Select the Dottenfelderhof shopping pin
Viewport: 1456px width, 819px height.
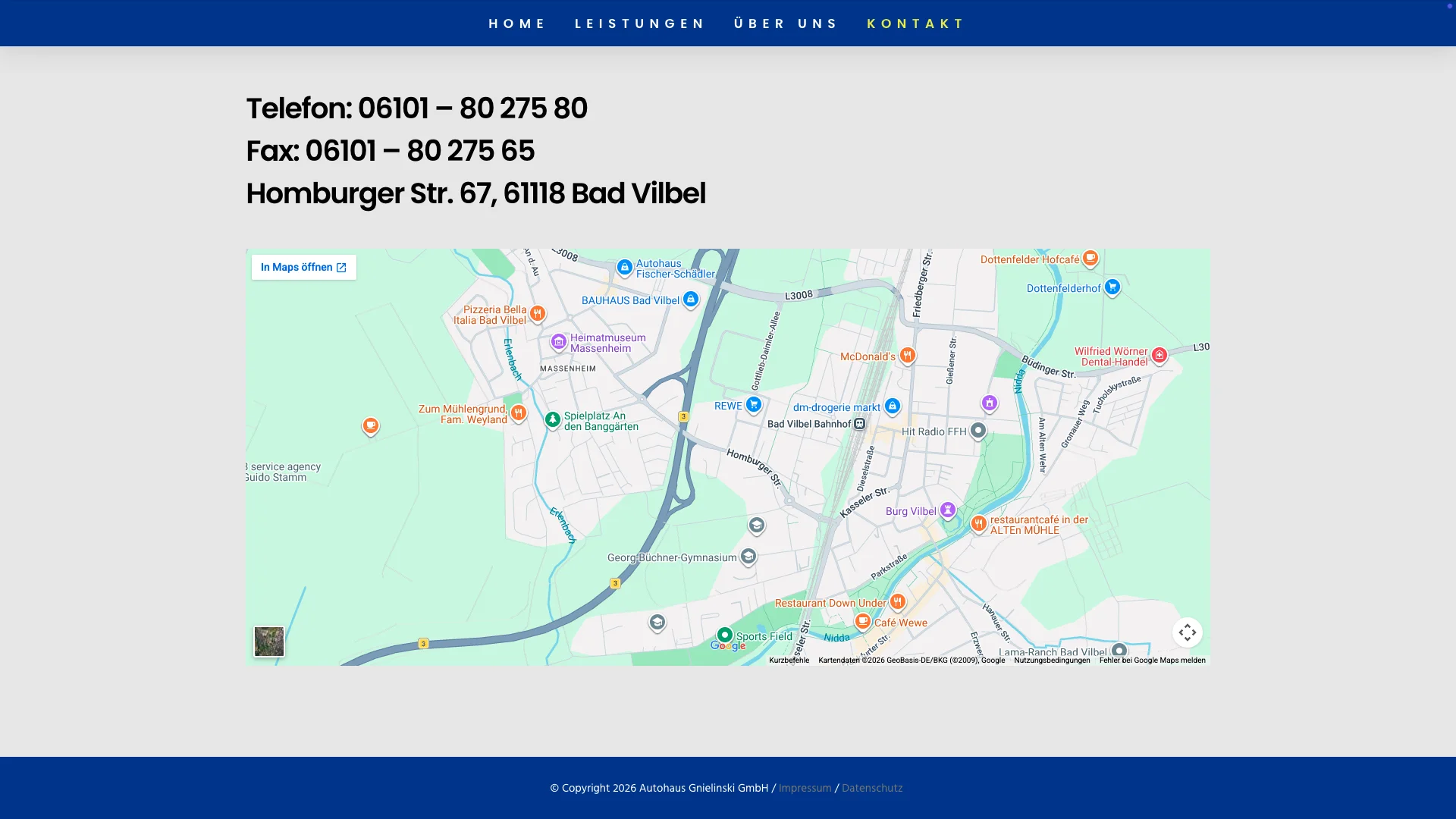tap(1112, 288)
